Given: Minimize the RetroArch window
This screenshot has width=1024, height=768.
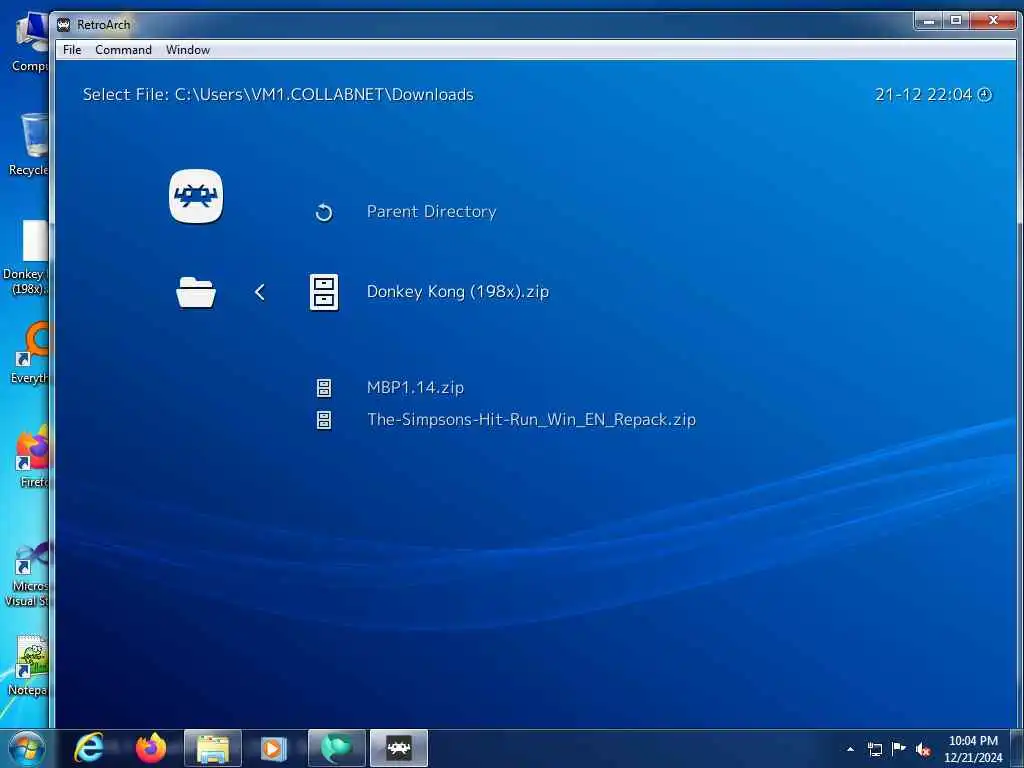Looking at the screenshot, I should tap(928, 21).
